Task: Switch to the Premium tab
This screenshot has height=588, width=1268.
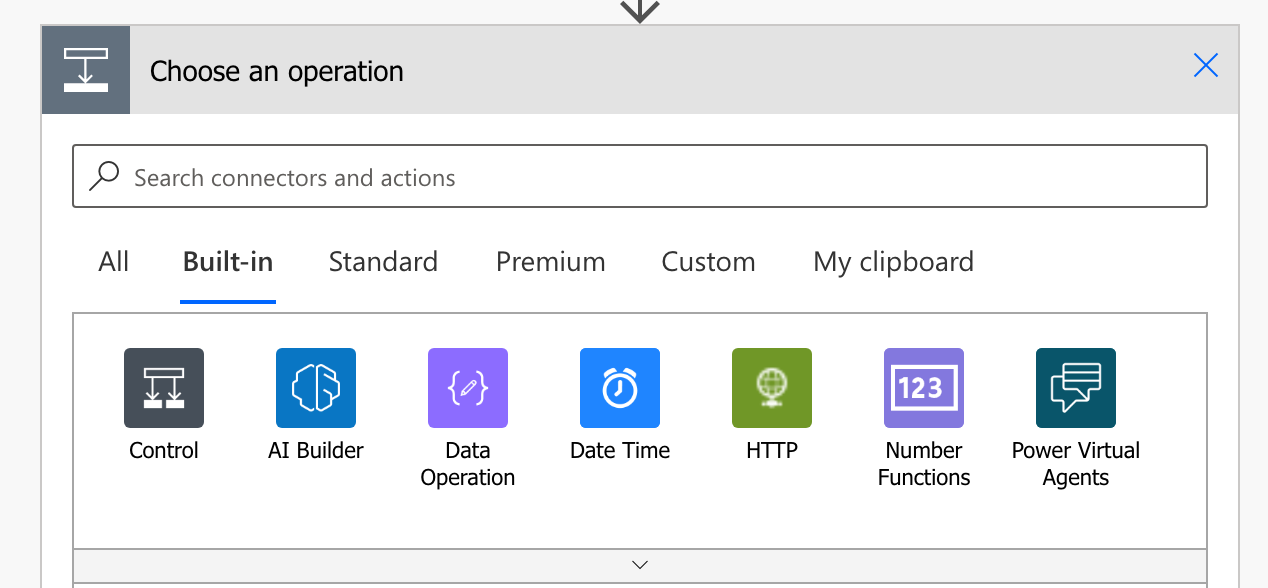Action: click(x=551, y=262)
